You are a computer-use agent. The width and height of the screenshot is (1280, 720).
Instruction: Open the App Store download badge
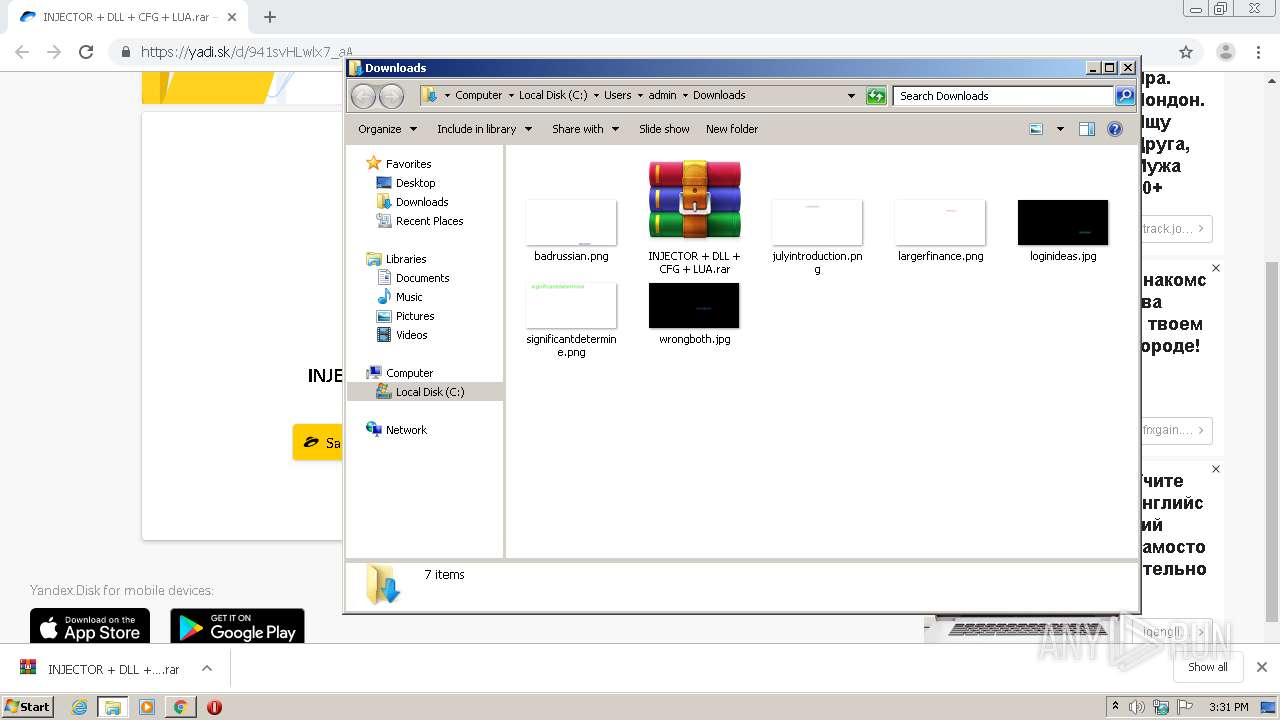(x=90, y=626)
